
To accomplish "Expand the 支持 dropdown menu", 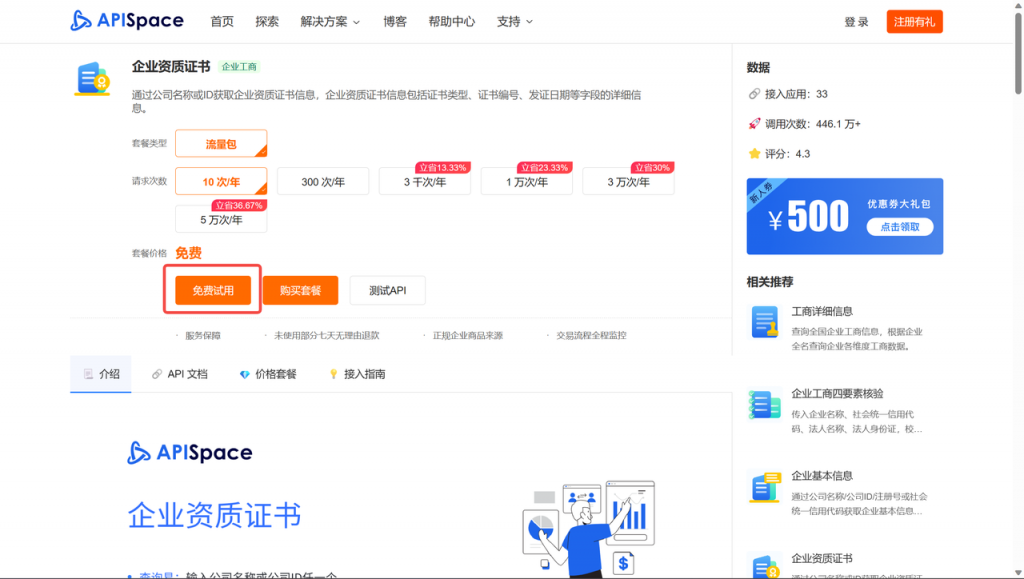I will point(515,22).
